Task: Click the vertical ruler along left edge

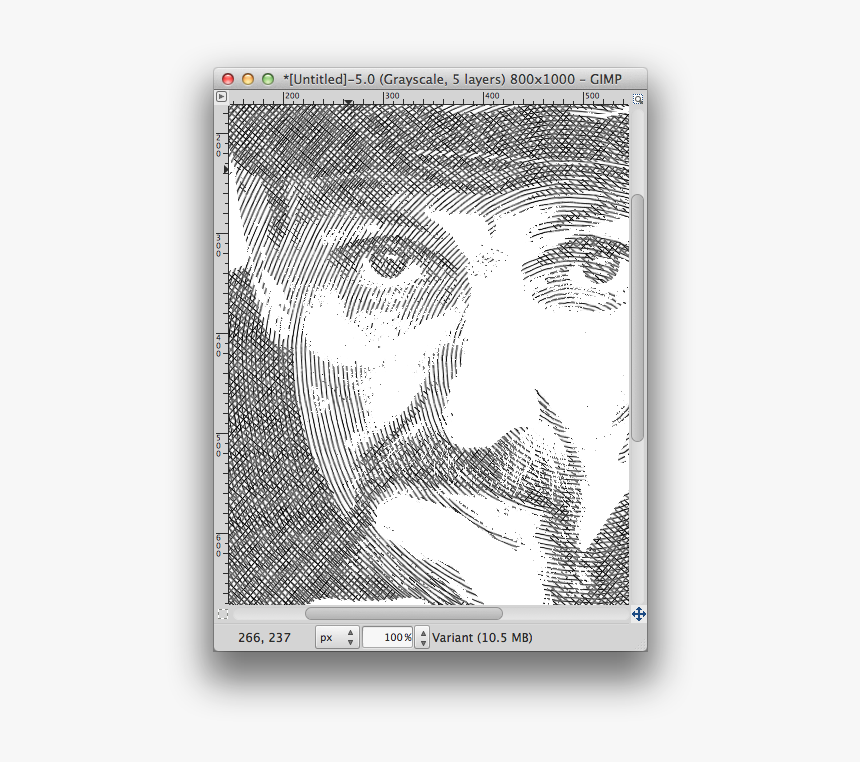Action: [x=221, y=350]
